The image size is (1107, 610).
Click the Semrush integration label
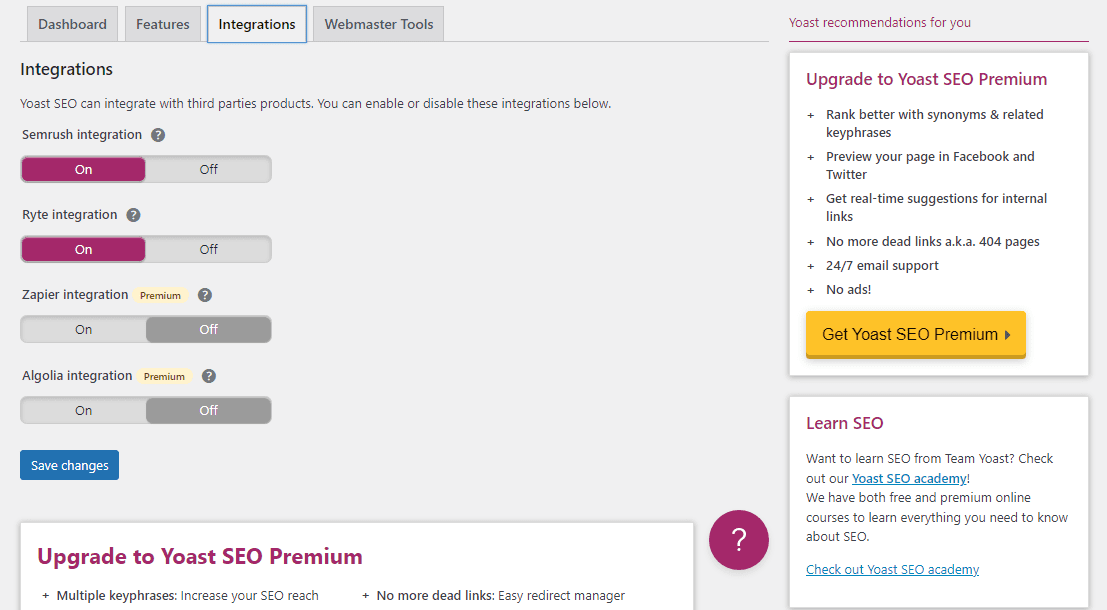[82, 135]
